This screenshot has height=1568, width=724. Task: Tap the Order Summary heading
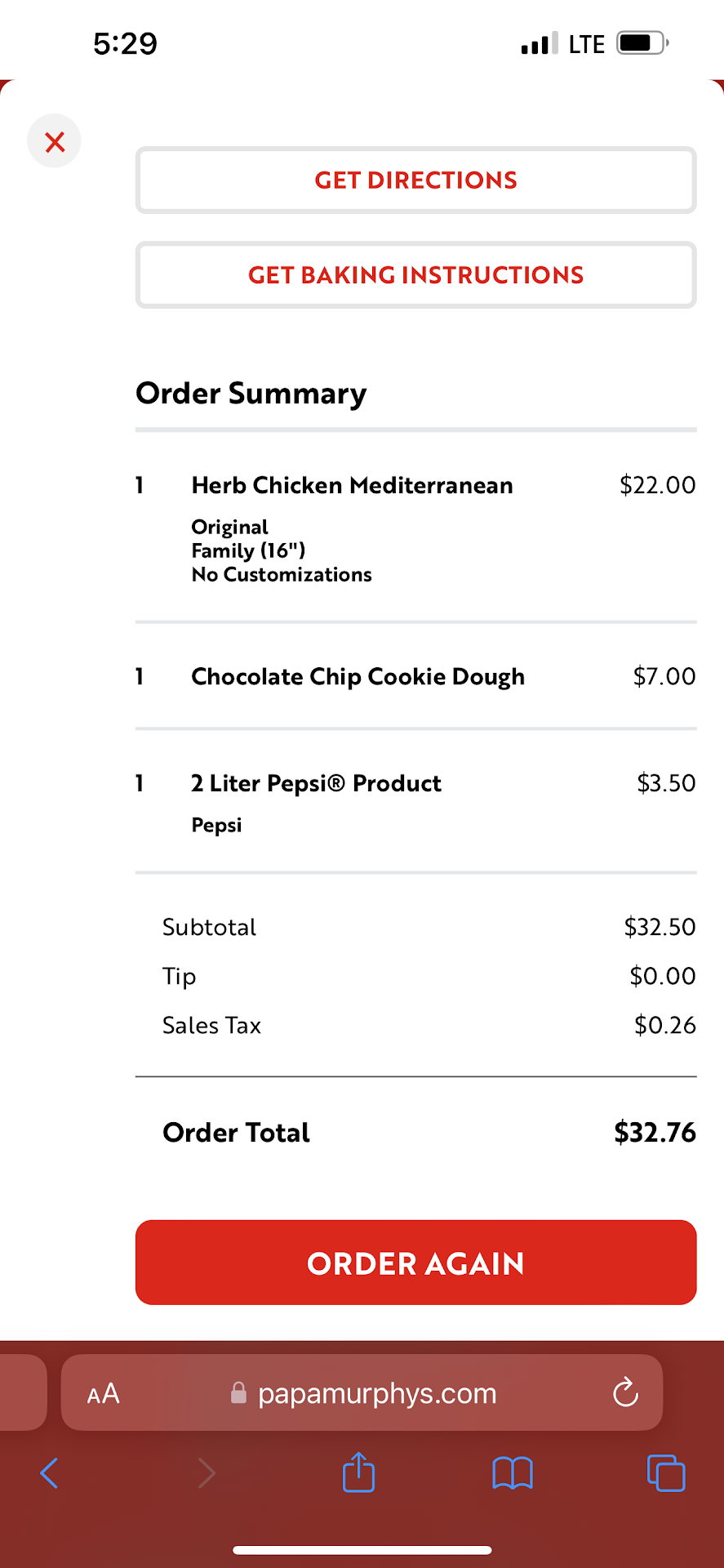[x=251, y=394]
